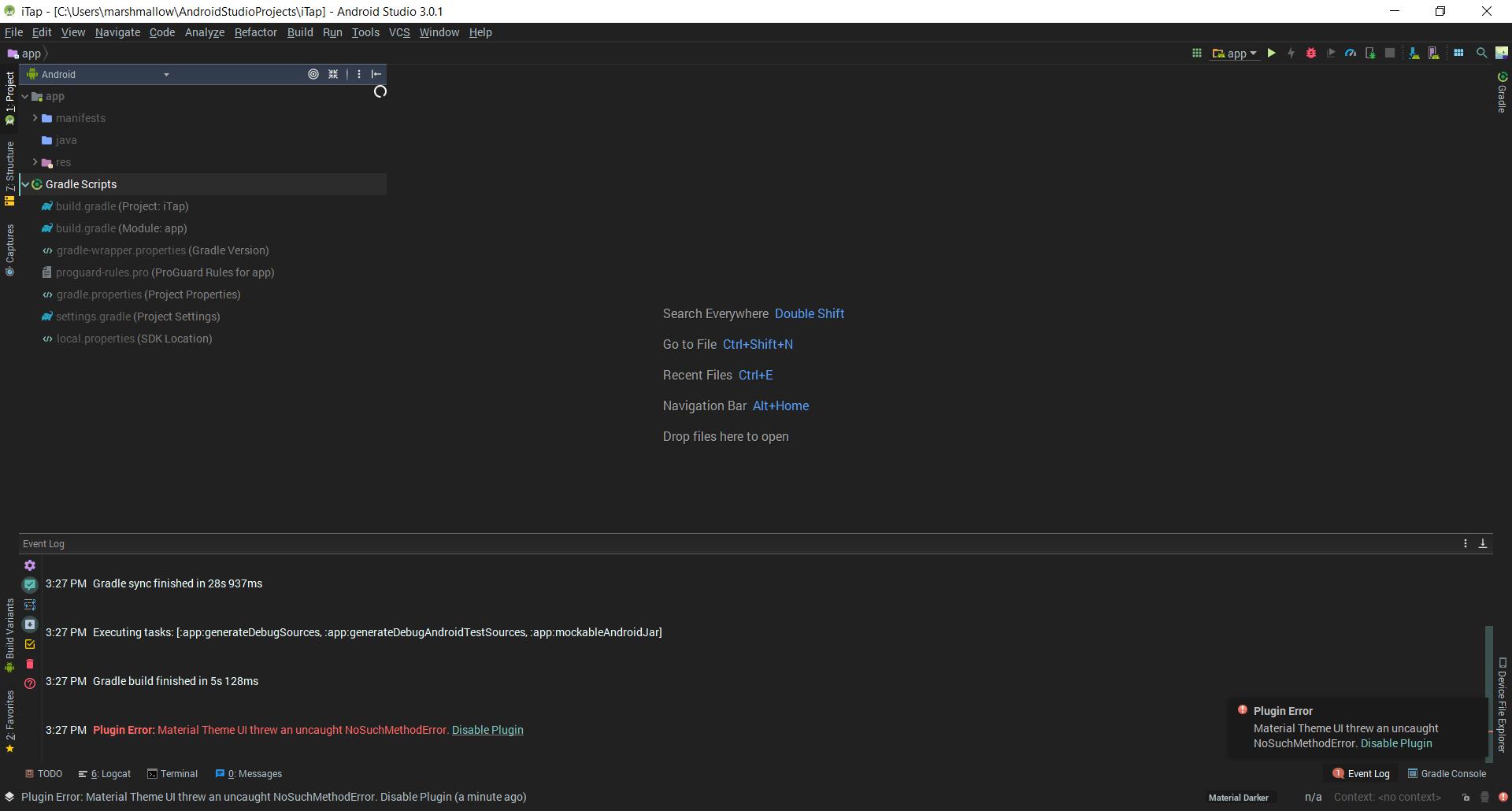Viewport: 1512px width, 811px height.
Task: Collapse the app module tree node
Action: [x=24, y=96]
